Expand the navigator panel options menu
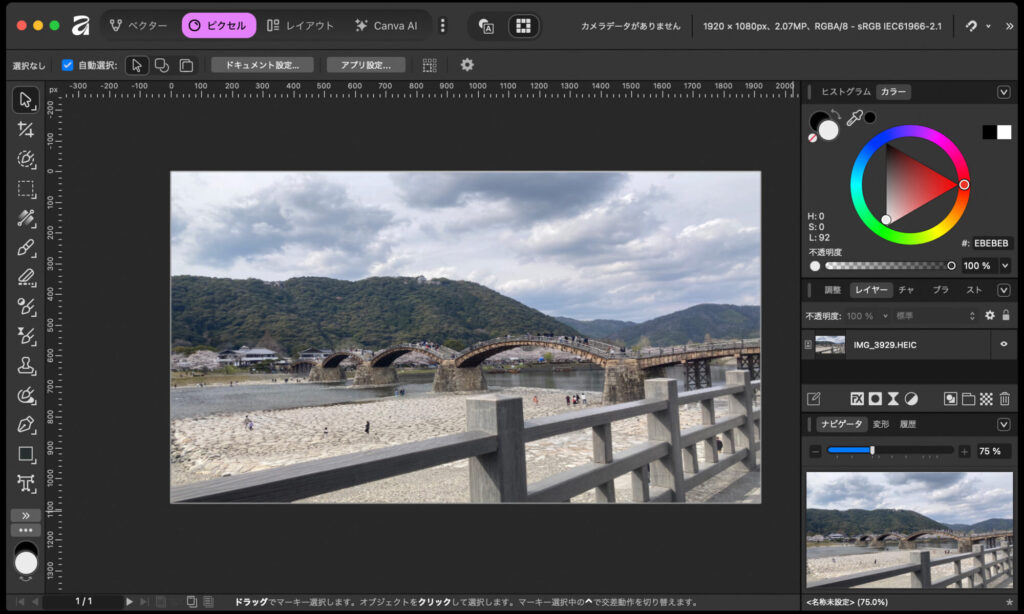The image size is (1024, 614). click(x=1004, y=424)
